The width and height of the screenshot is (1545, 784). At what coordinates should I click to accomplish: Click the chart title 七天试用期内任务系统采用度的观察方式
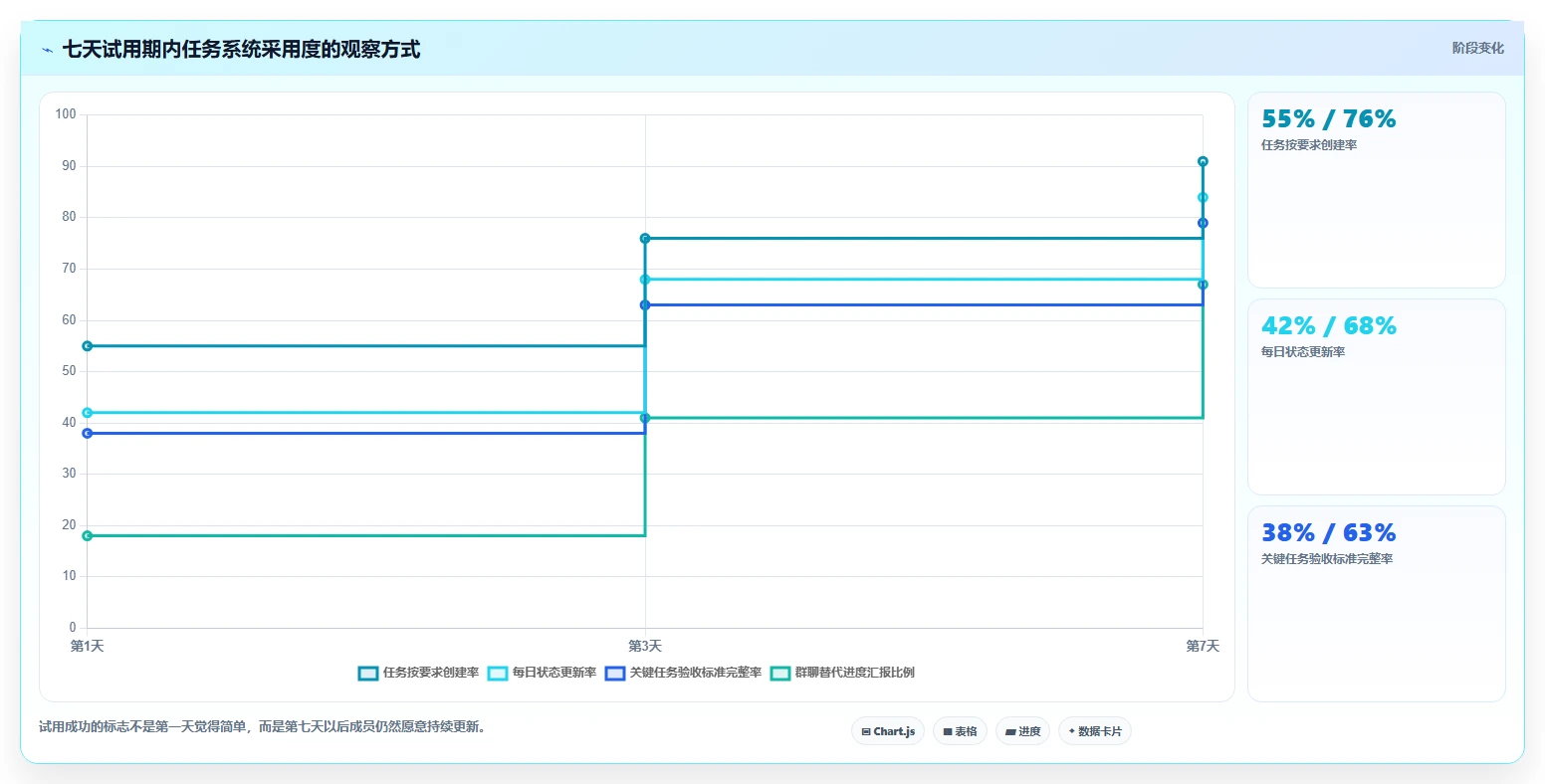(x=242, y=50)
